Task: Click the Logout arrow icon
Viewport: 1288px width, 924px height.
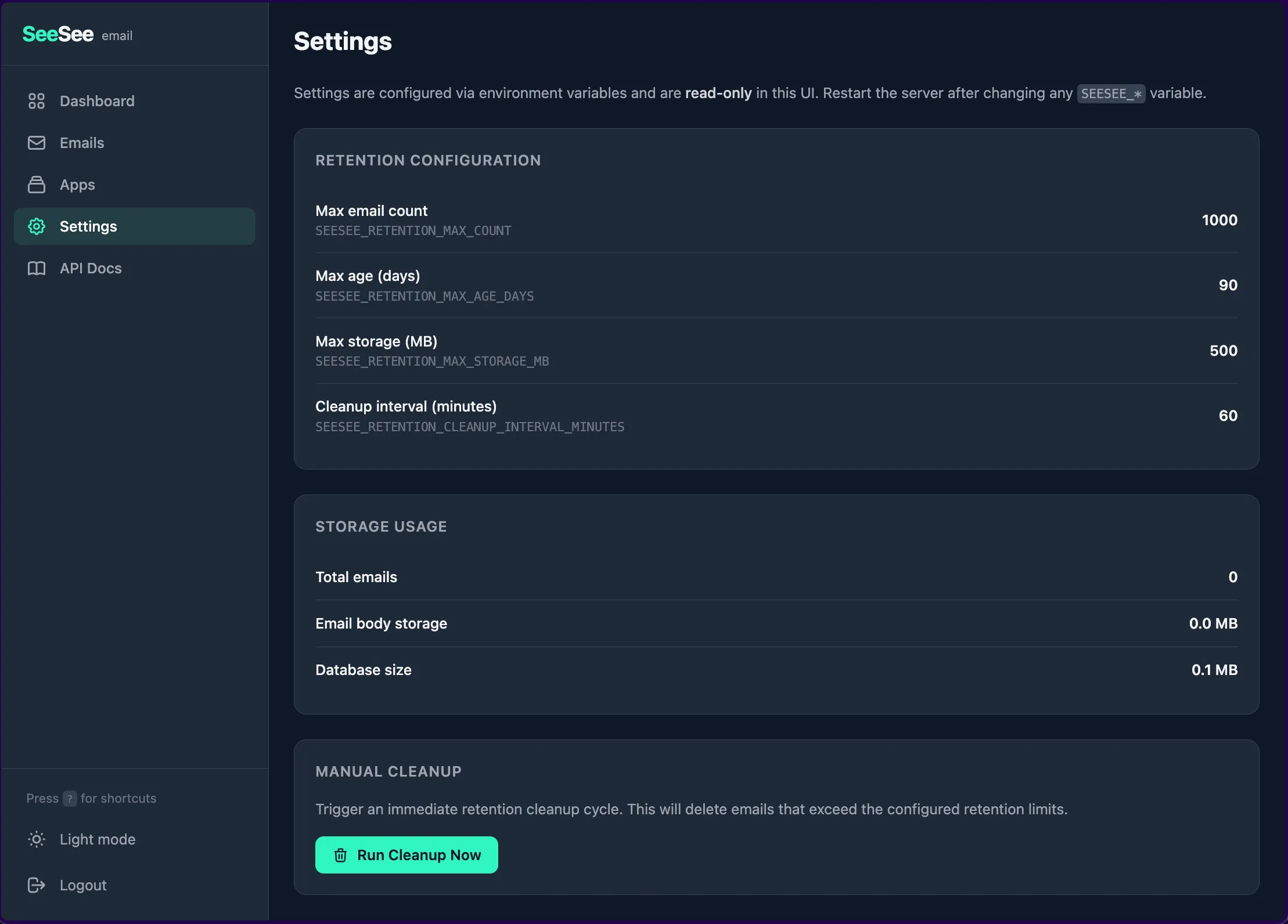Action: point(36,885)
